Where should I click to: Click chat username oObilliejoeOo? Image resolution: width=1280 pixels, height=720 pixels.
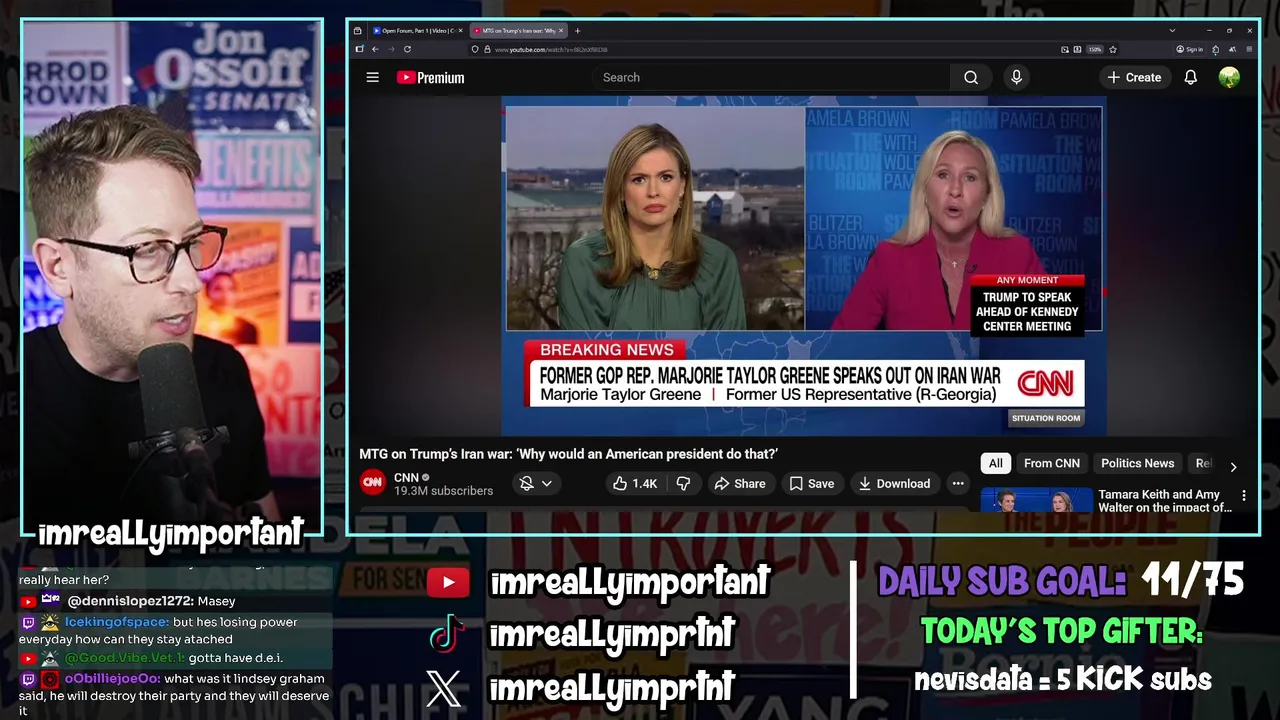click(112, 679)
